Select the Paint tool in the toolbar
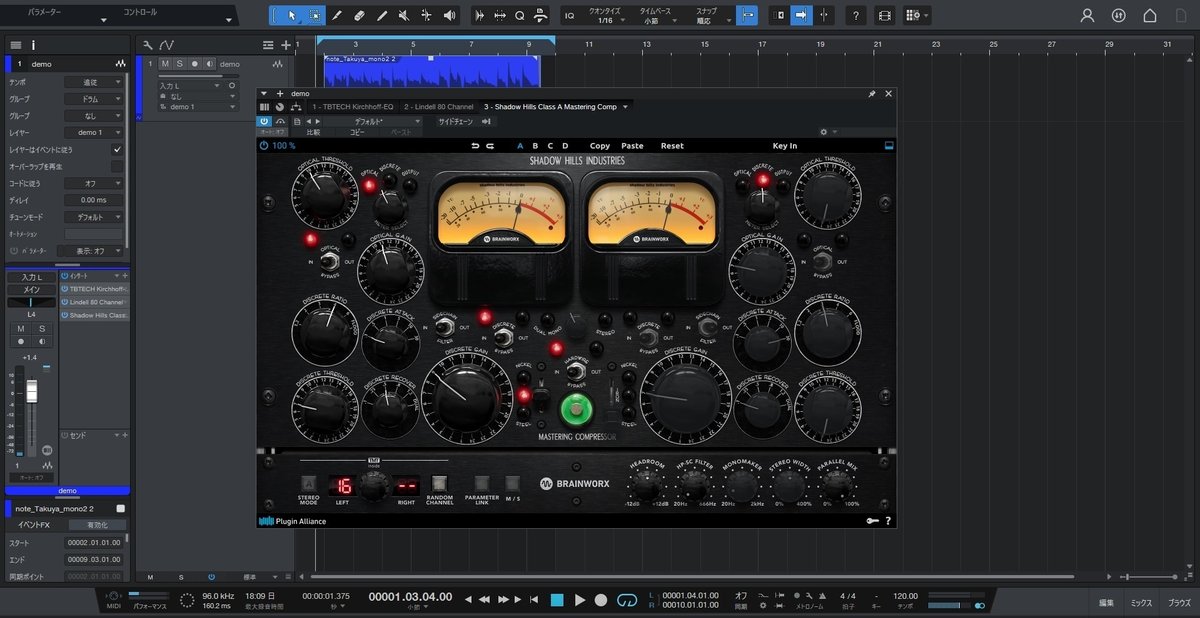The height and width of the screenshot is (618, 1200). (x=337, y=15)
